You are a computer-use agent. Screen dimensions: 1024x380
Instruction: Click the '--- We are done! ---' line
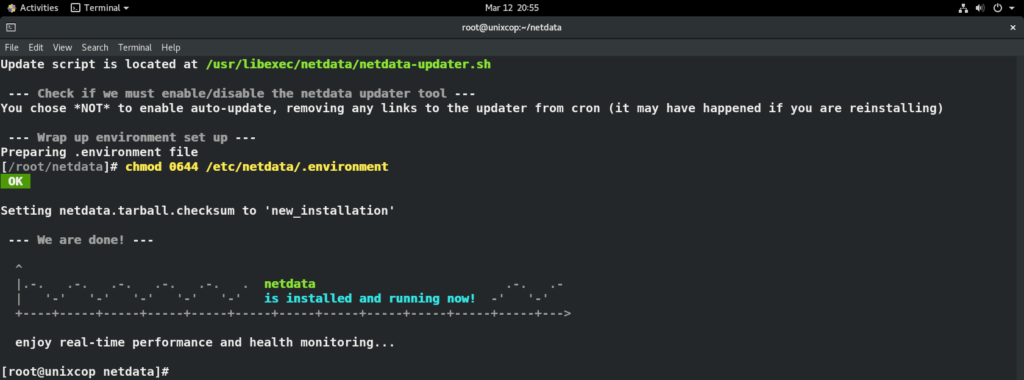(81, 240)
